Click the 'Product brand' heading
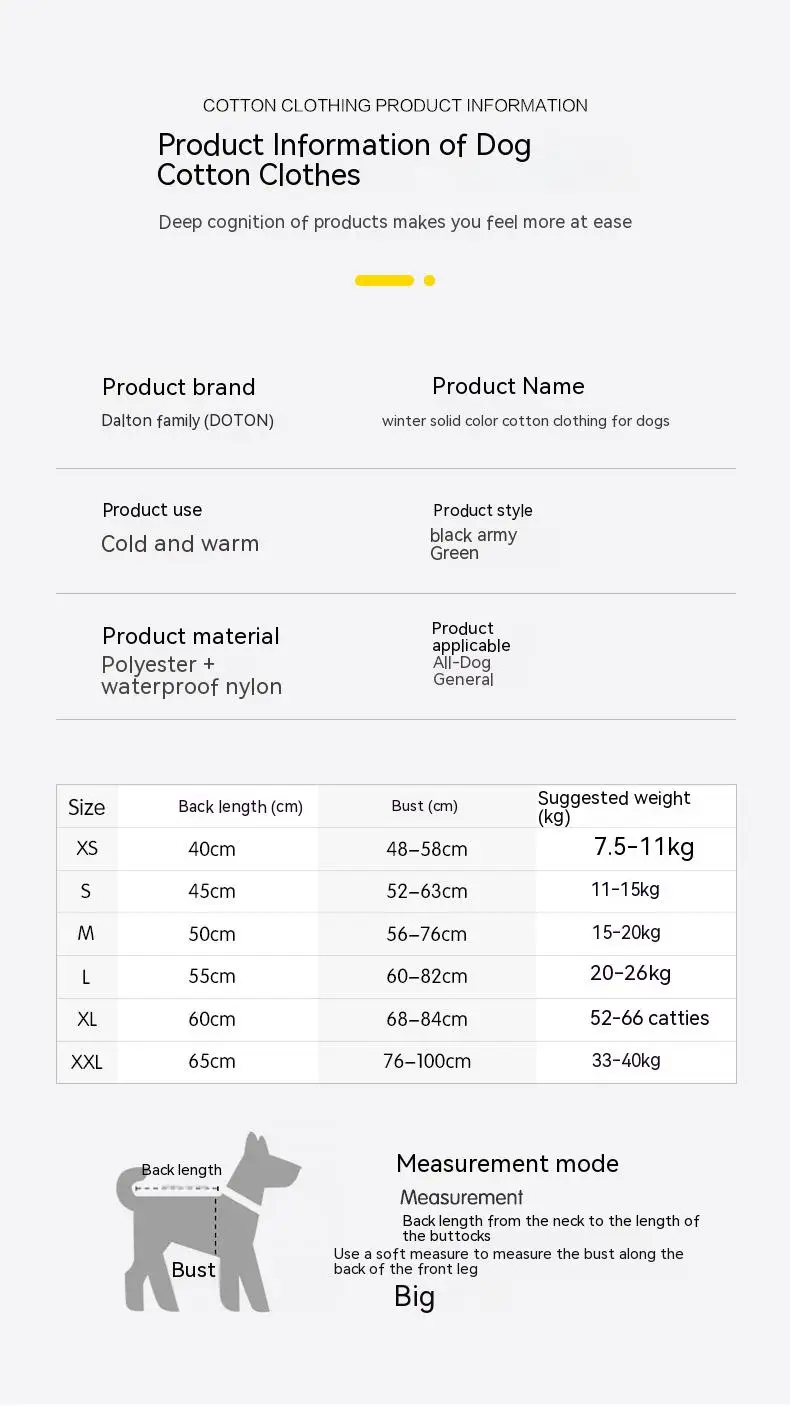The height and width of the screenshot is (1406, 790). (x=179, y=387)
